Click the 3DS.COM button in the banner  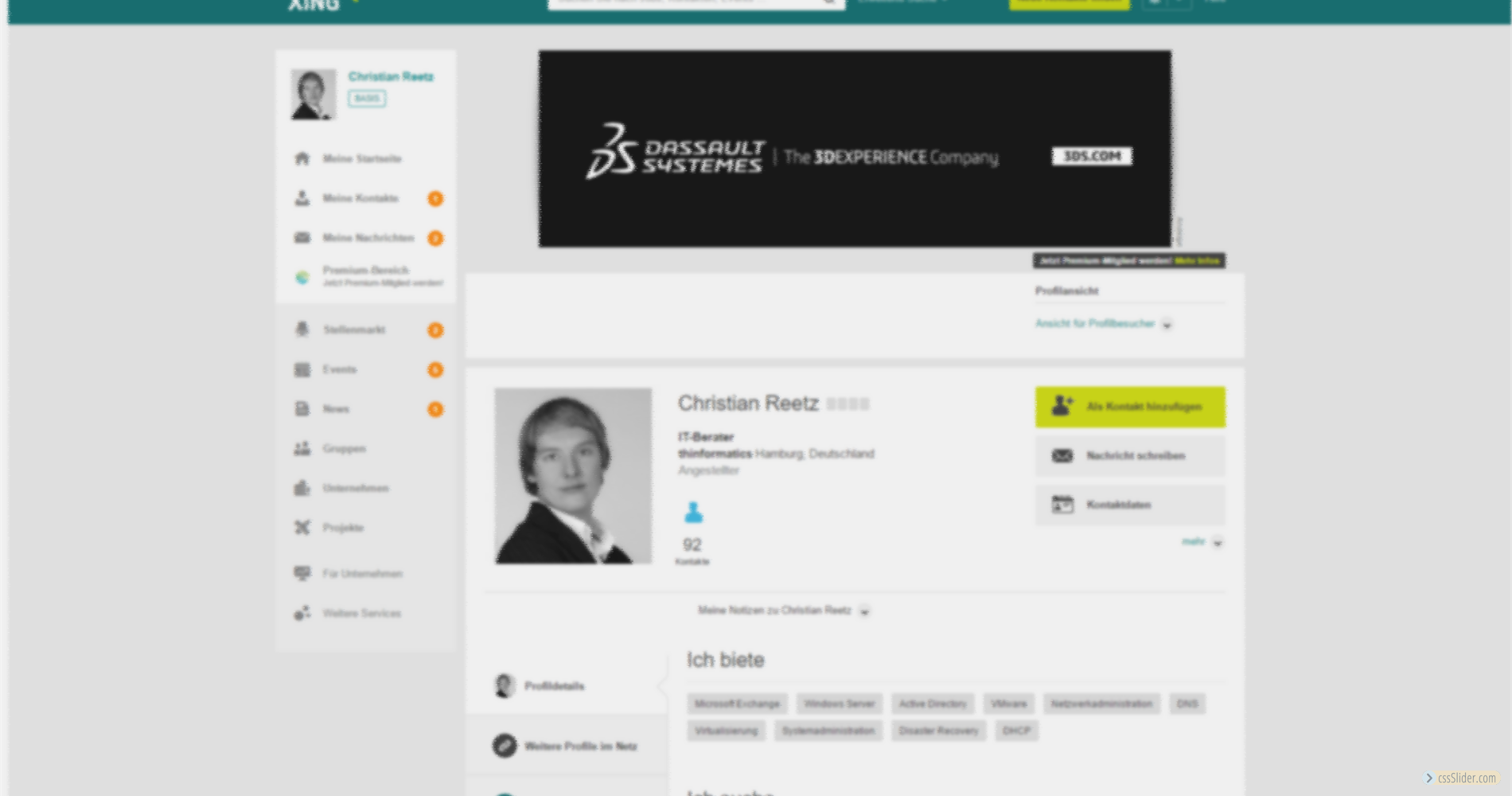[x=1092, y=156]
